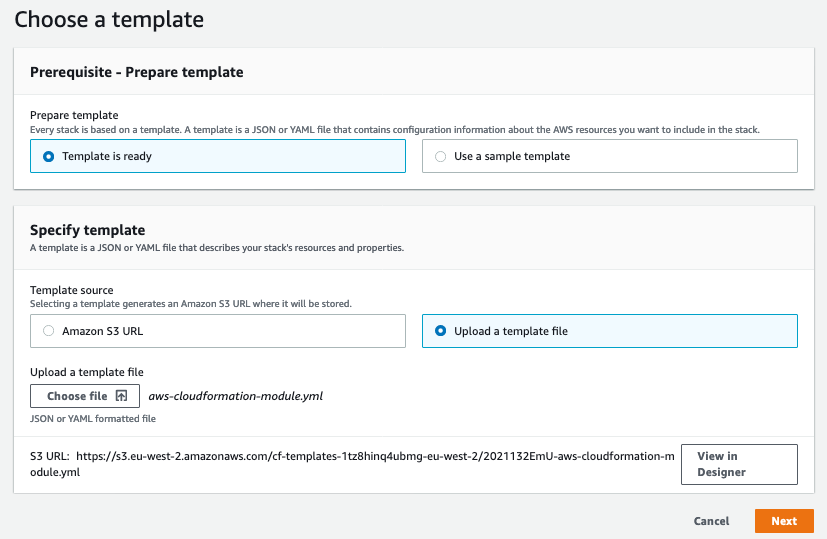Image resolution: width=827 pixels, height=539 pixels.
Task: Select the "Template is ready" radio button
Action: (48, 156)
